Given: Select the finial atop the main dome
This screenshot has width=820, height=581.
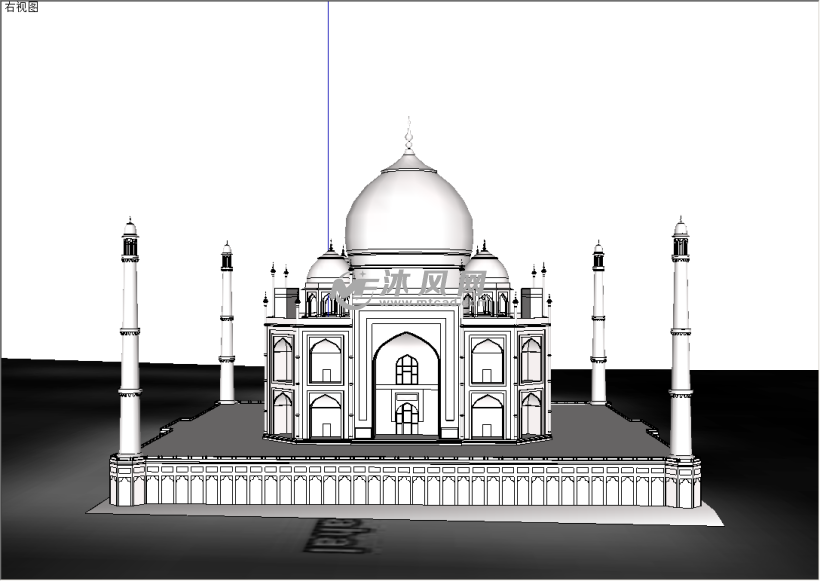Looking at the screenshot, I should click(x=408, y=134).
